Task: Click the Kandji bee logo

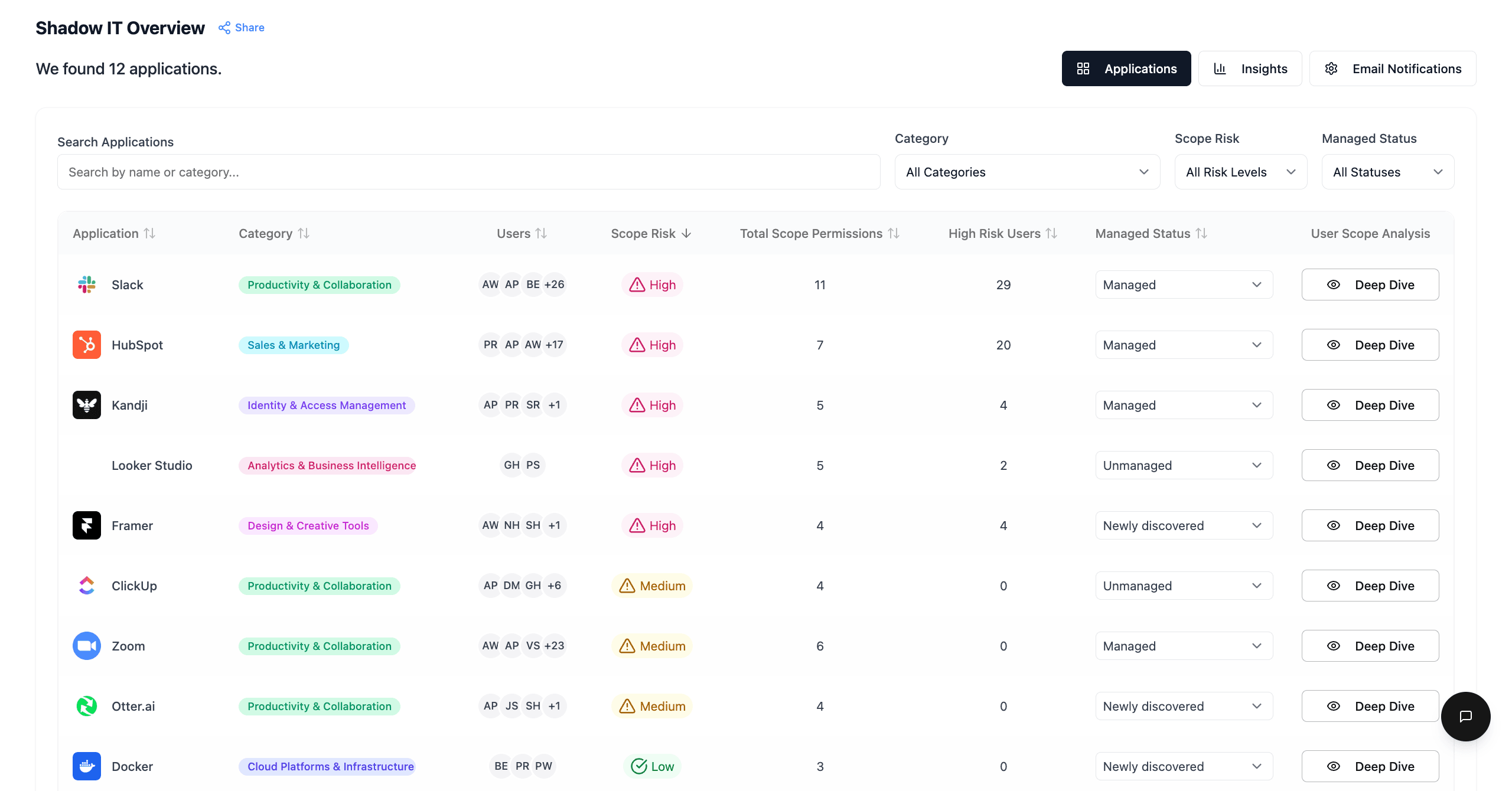Action: [x=87, y=405]
